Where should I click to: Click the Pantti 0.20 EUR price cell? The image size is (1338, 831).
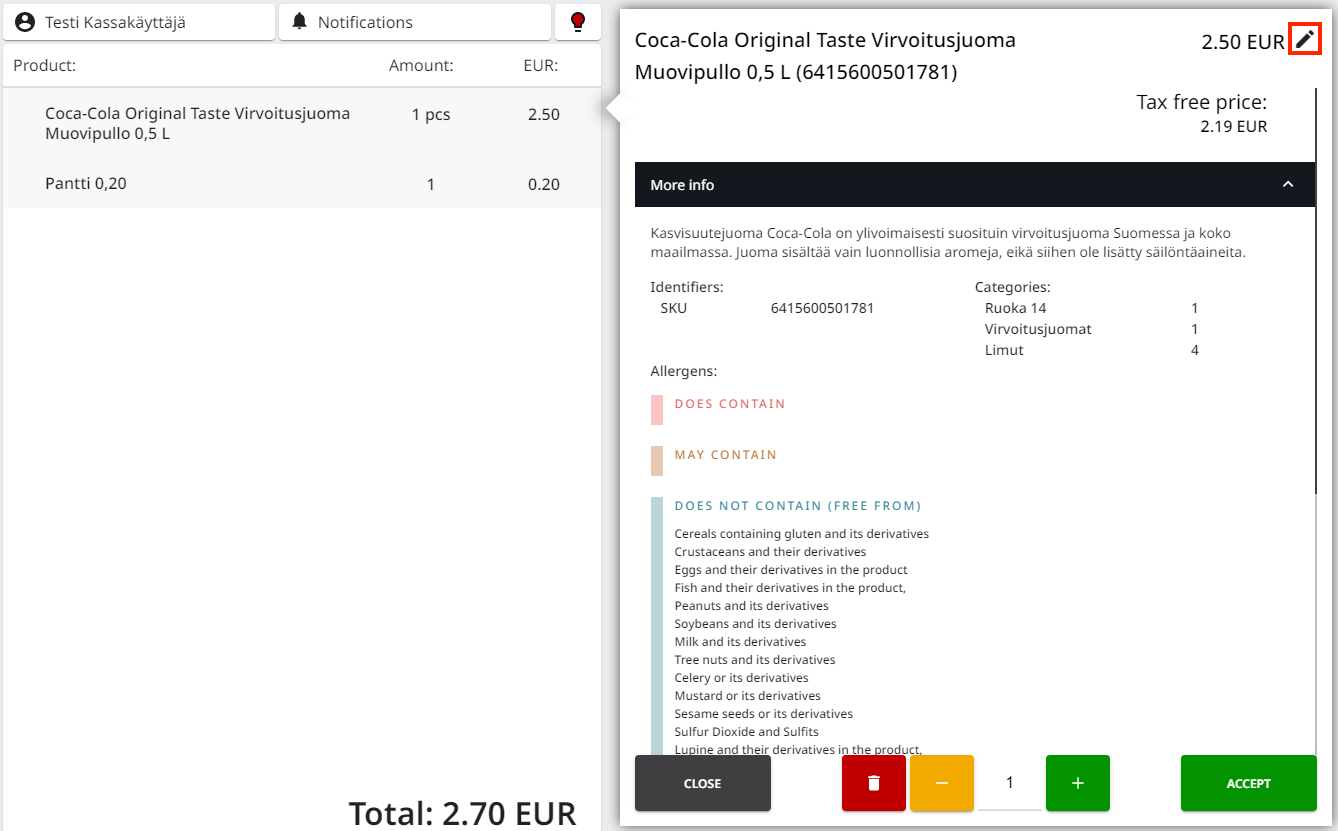544,184
